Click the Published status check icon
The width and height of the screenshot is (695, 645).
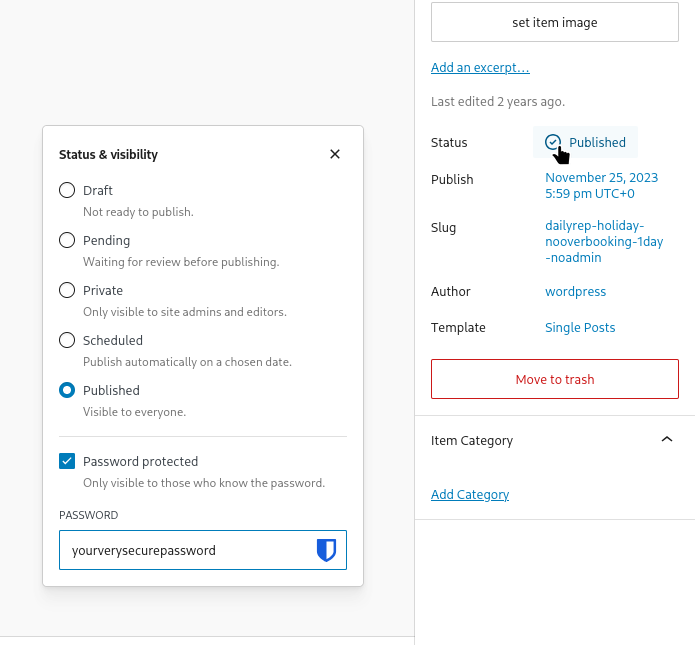[x=553, y=142]
